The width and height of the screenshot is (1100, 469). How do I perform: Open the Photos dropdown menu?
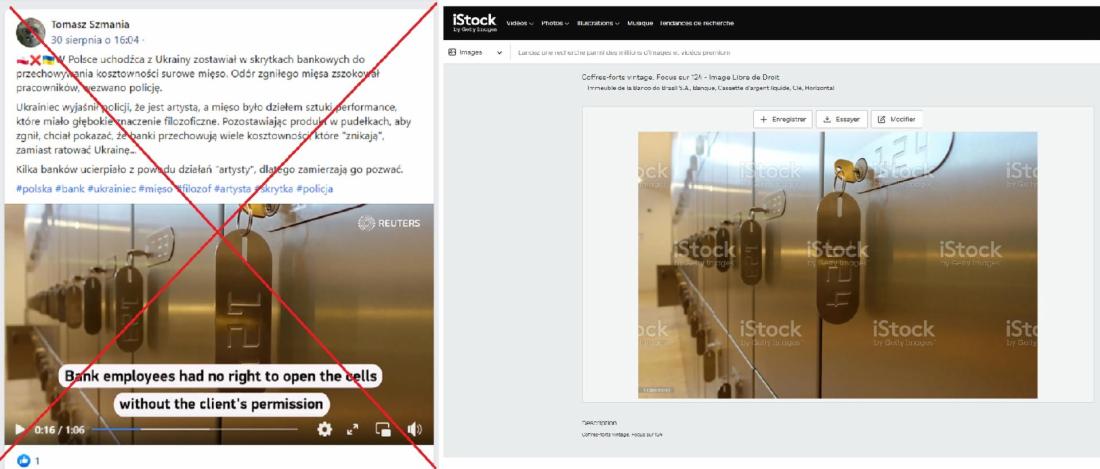[555, 23]
